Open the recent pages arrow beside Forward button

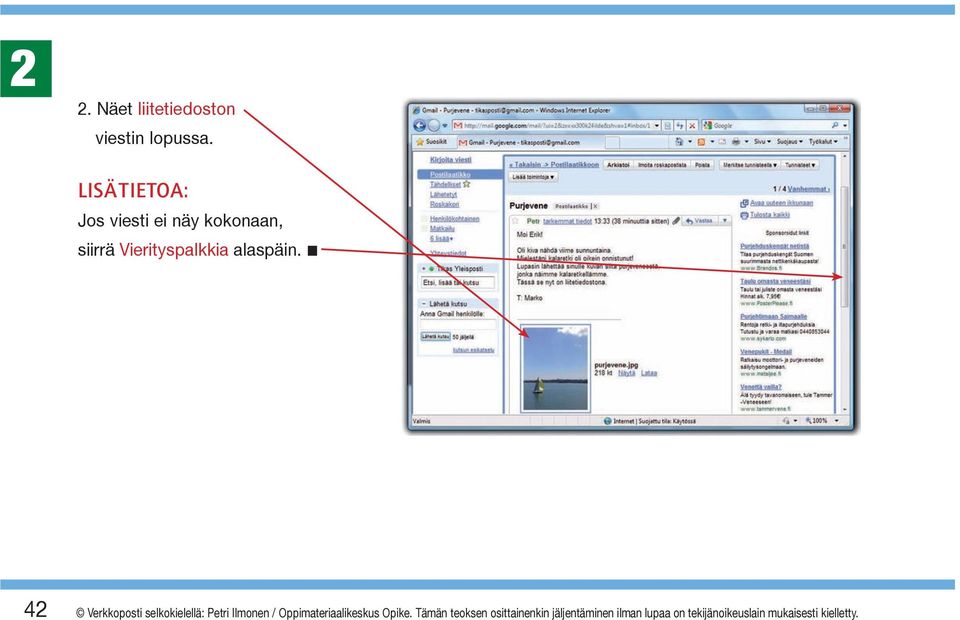point(445,126)
